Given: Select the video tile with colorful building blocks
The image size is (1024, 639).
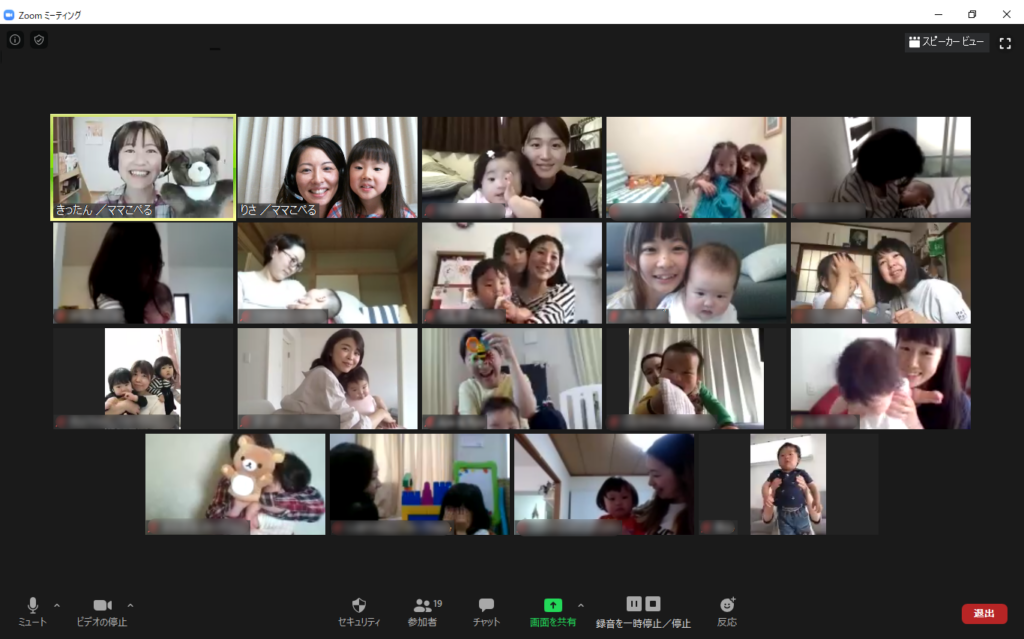Looking at the screenshot, I should 419,484.
